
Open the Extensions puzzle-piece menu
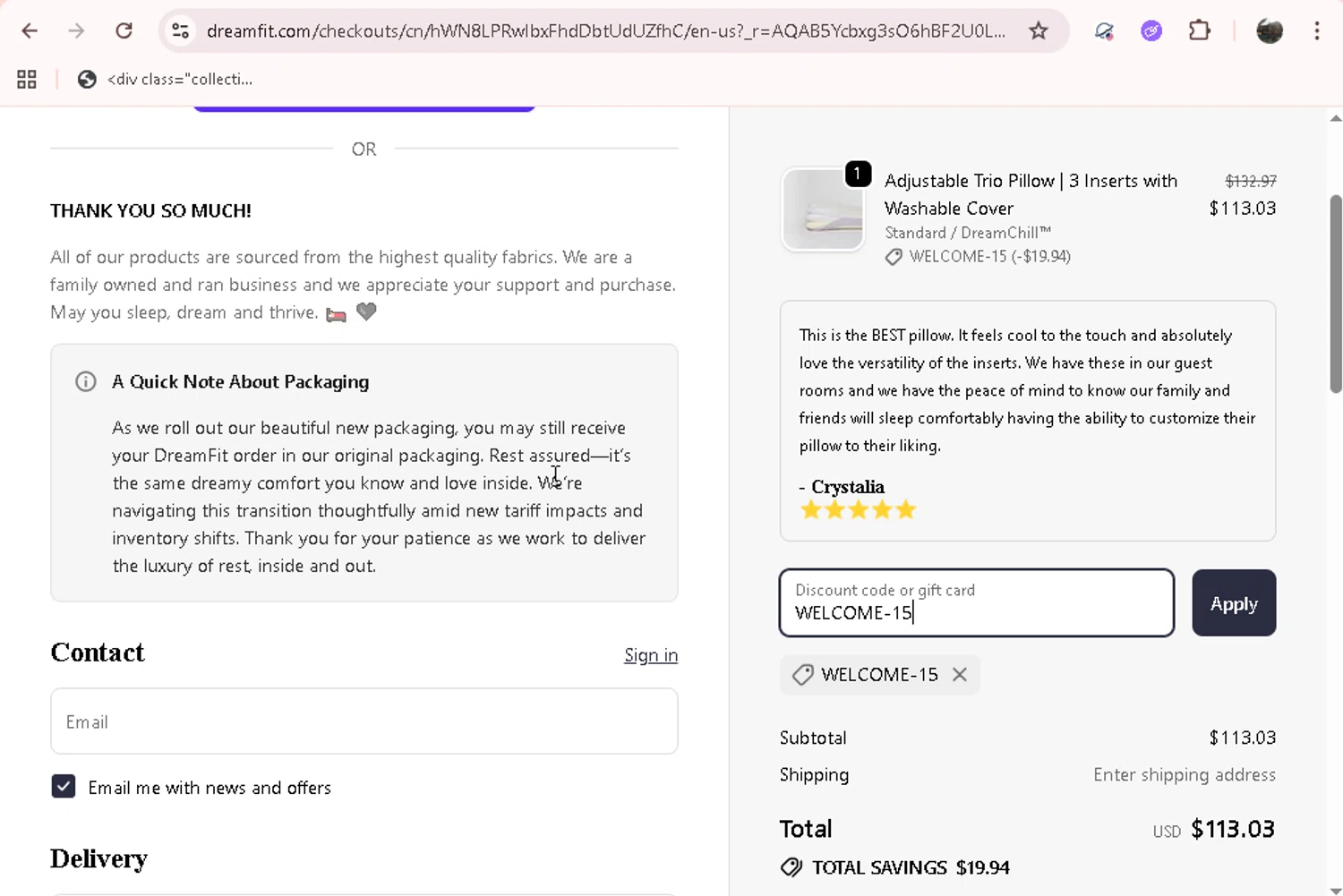(1199, 31)
